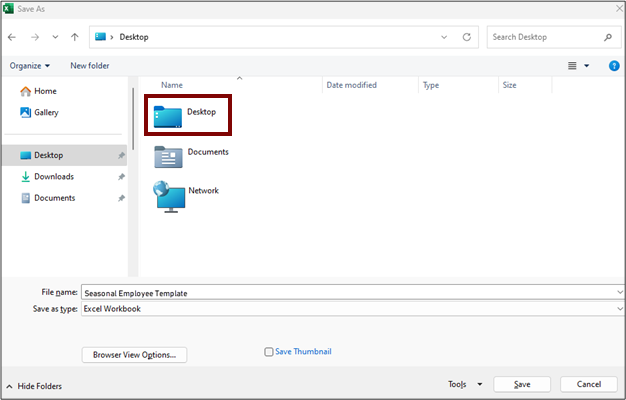Screen dimensions: 626x400
Task: Go to Home in the navigation pane
Action: tap(45, 91)
